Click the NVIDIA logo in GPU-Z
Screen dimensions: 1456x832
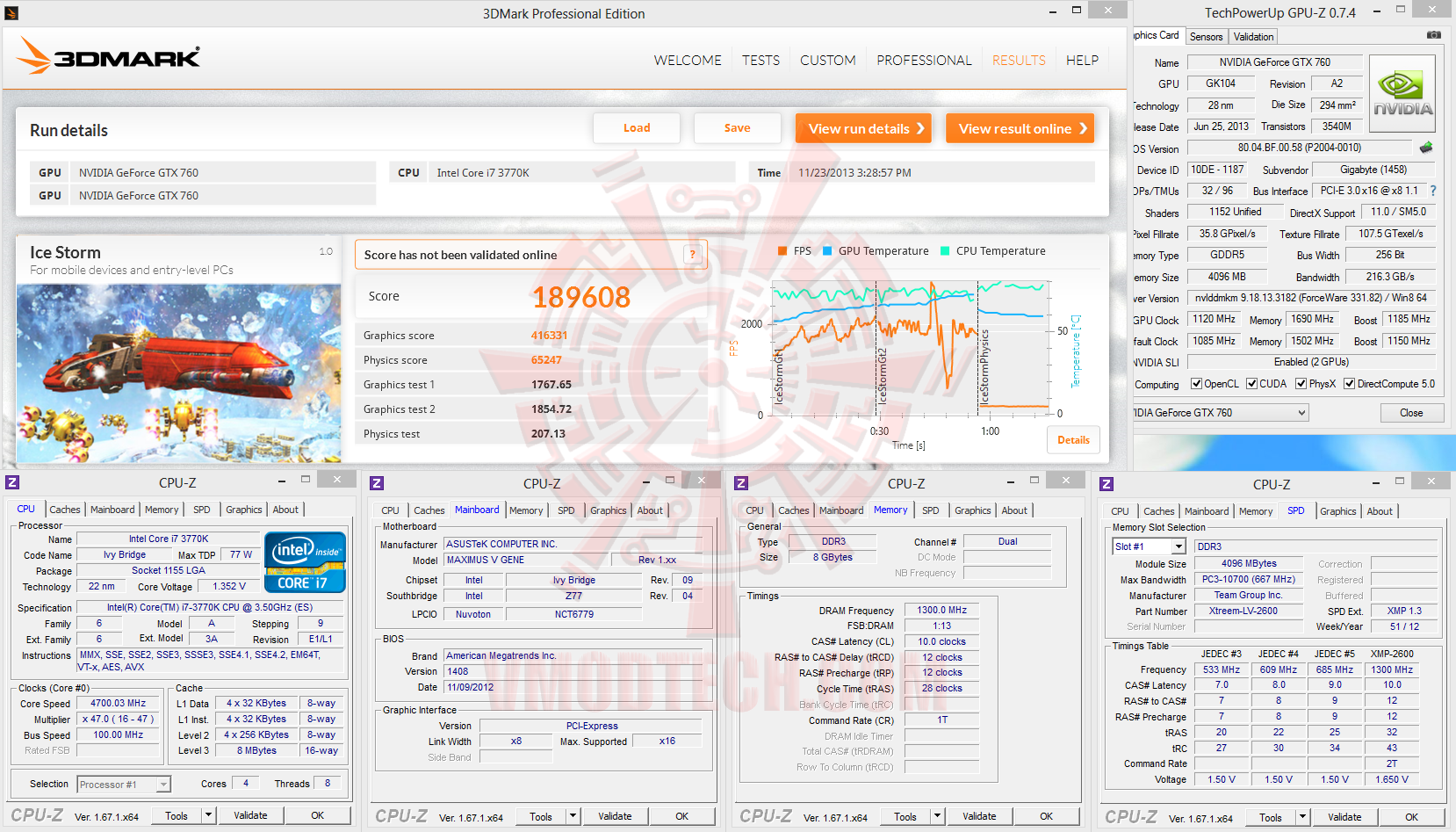(x=1402, y=94)
